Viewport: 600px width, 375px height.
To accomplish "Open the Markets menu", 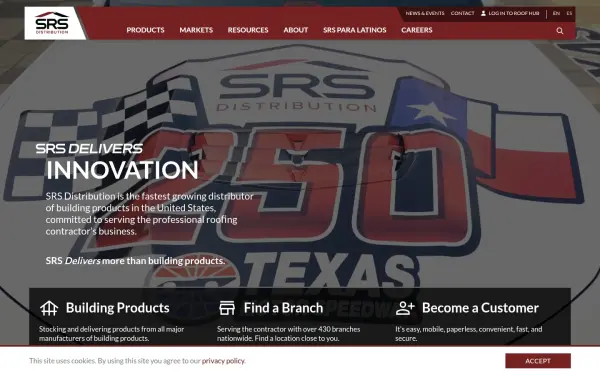I will [x=196, y=30].
